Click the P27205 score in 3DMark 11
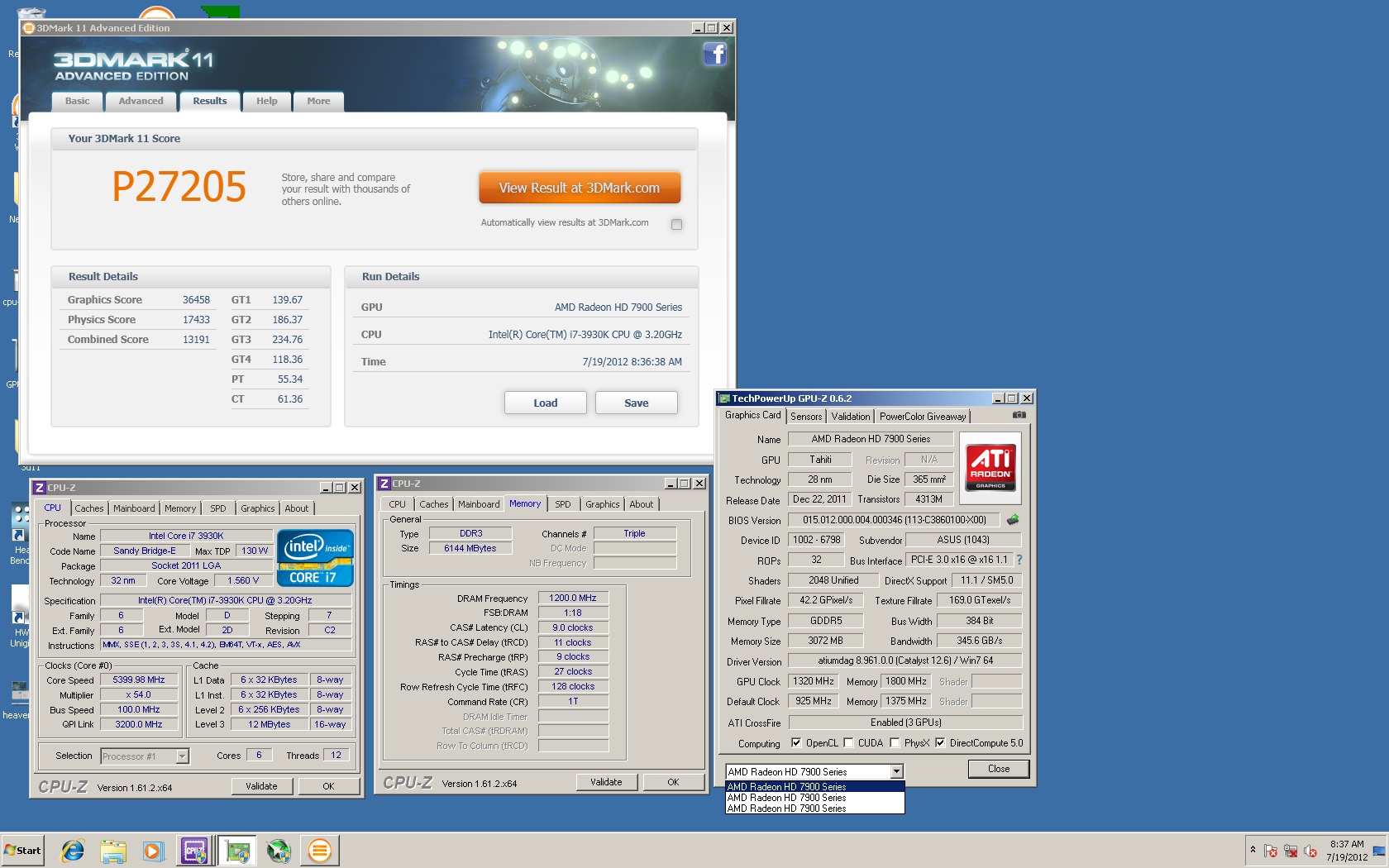 coord(179,186)
